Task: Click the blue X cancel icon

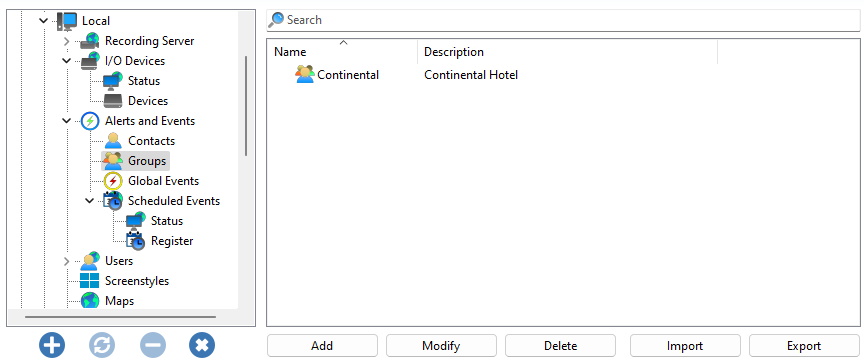Action: coord(202,345)
